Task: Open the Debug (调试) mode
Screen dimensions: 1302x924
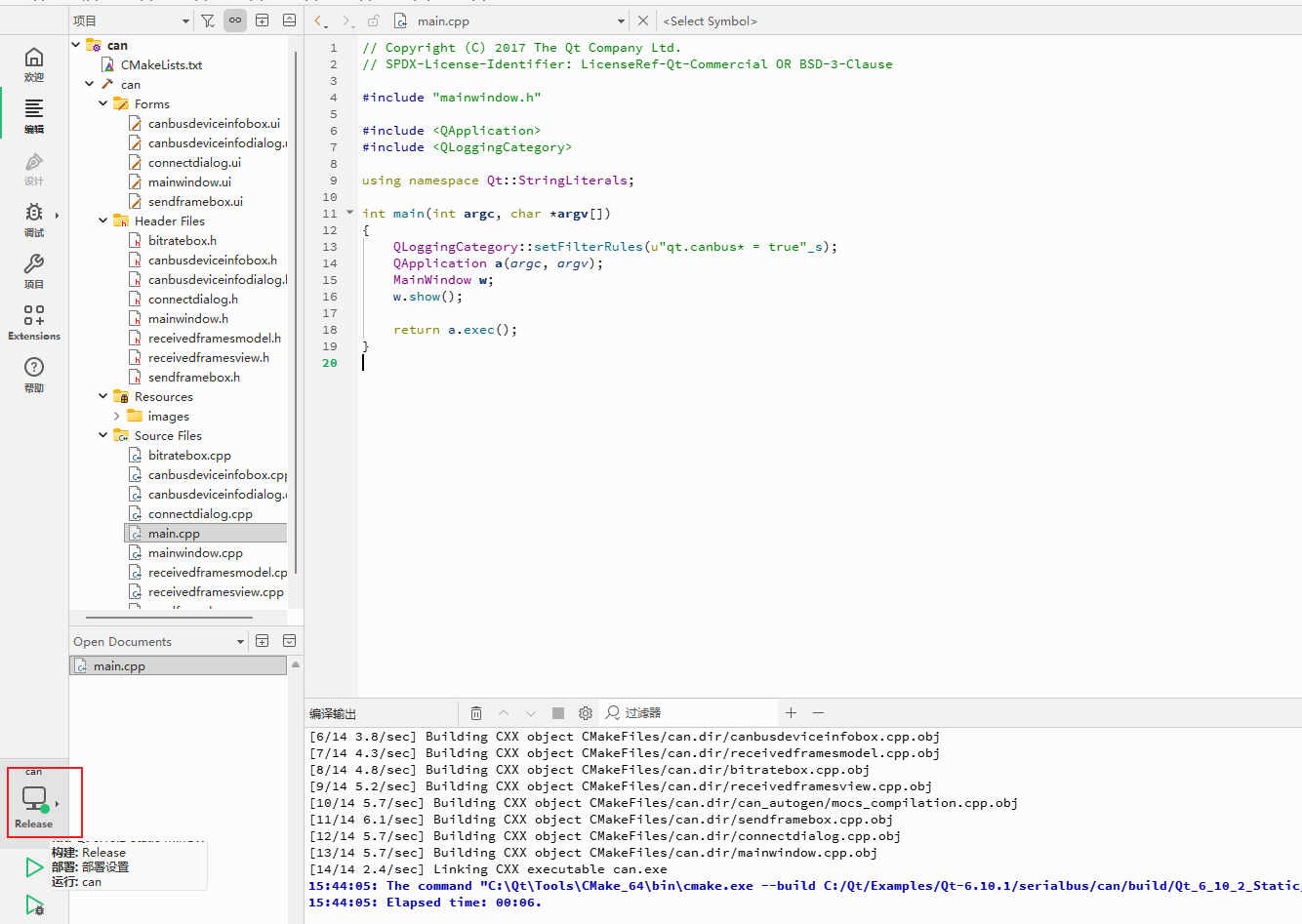Action: 33,220
